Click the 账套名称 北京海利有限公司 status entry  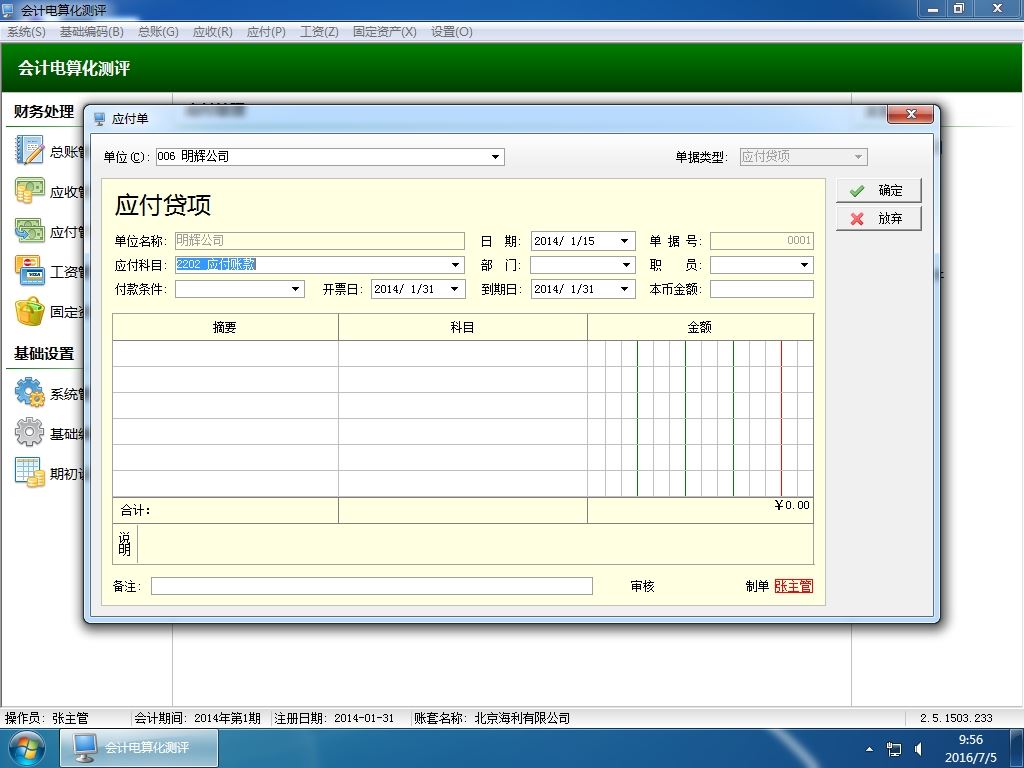(x=492, y=718)
